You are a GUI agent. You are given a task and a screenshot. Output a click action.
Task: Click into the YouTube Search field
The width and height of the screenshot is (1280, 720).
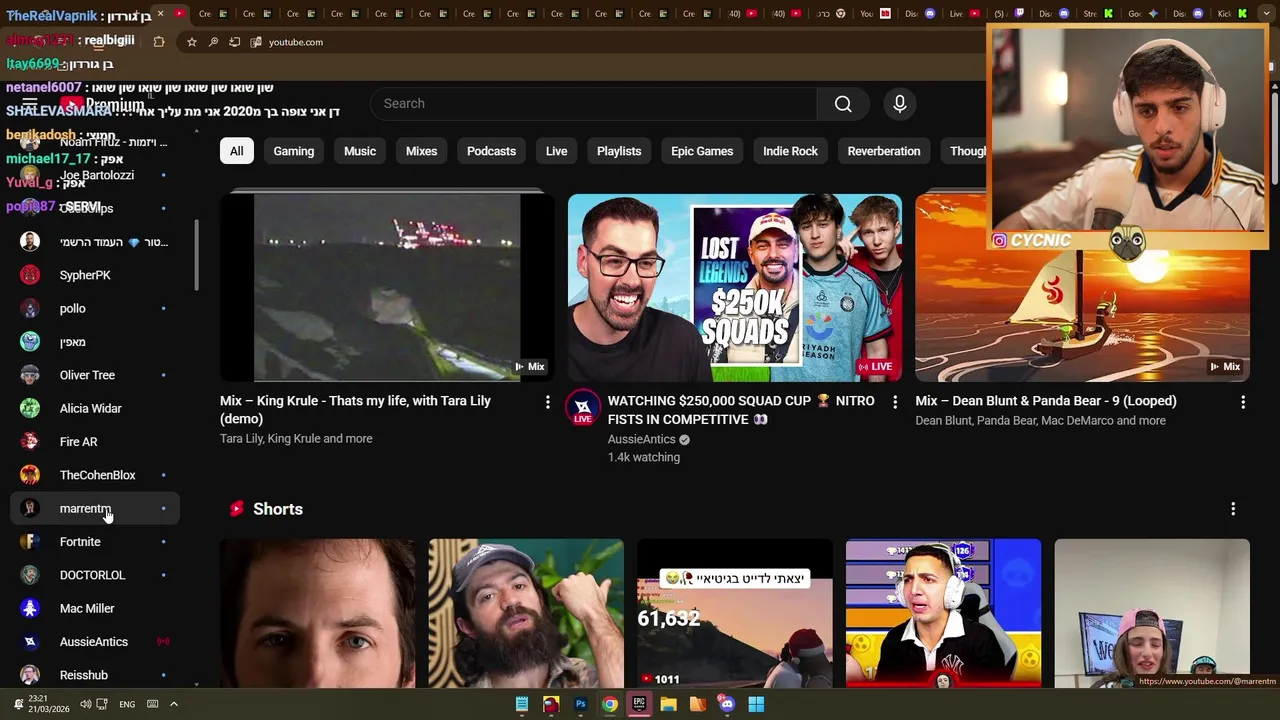coord(593,104)
